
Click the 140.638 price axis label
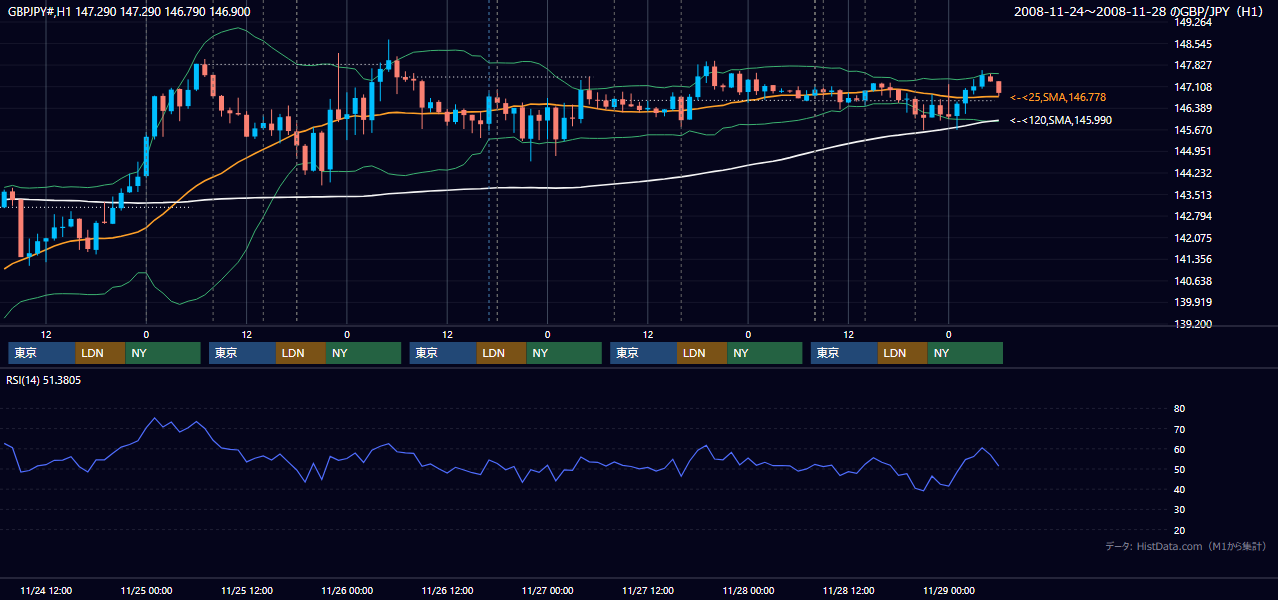coord(1193,281)
